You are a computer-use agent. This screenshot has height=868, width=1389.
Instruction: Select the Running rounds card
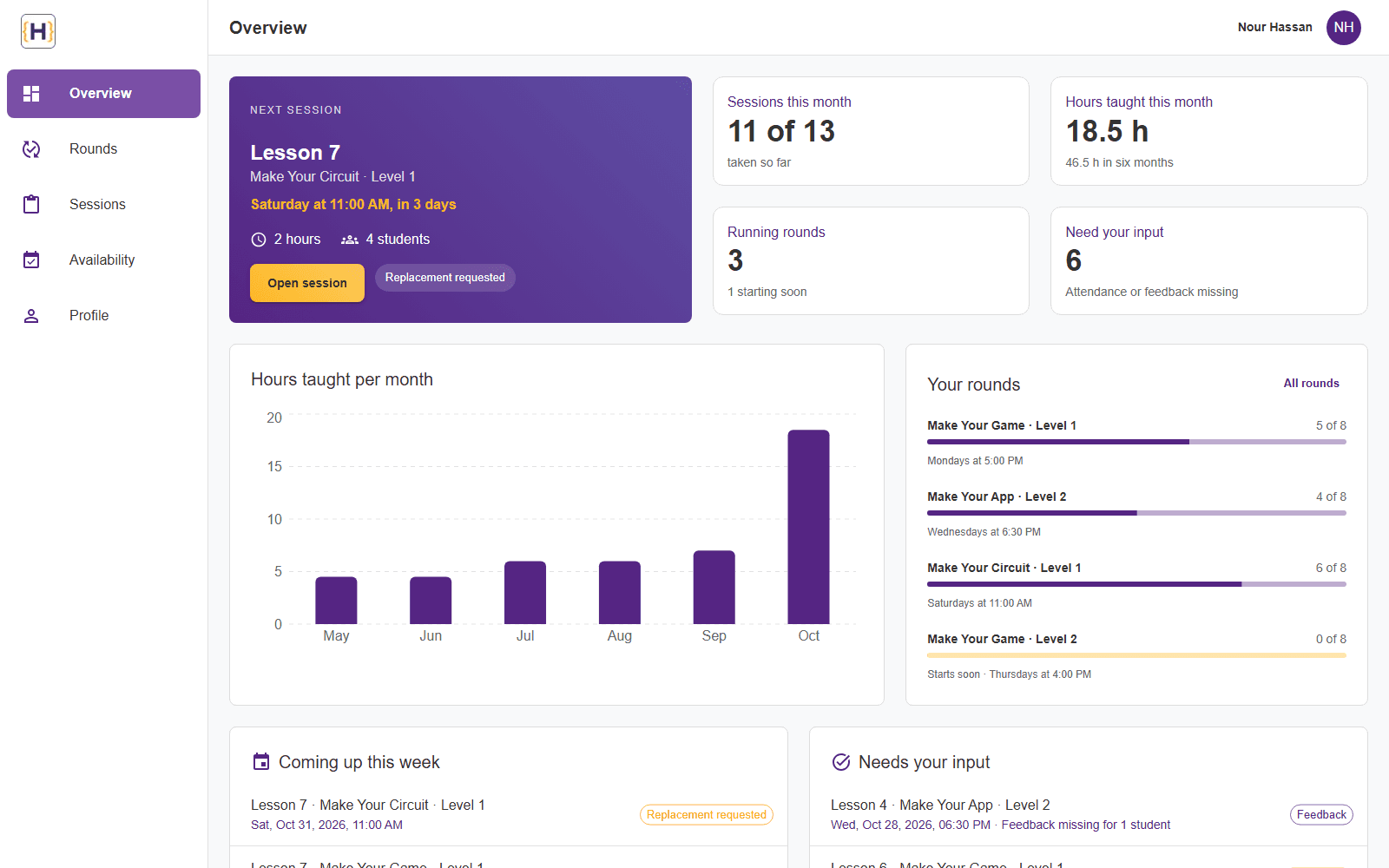tap(871, 260)
